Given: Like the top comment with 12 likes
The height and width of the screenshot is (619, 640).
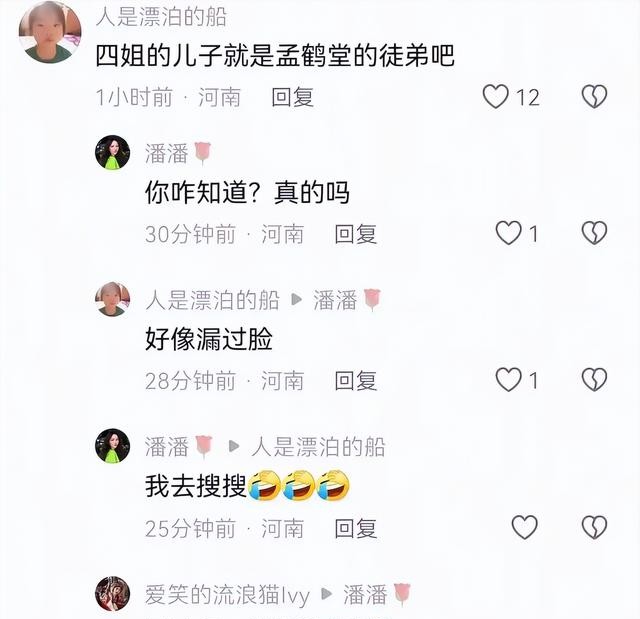Looking at the screenshot, I should [496, 96].
